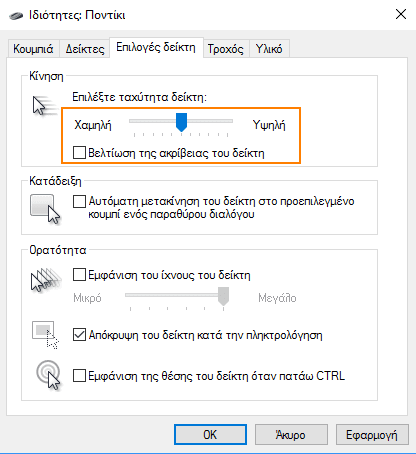This screenshot has width=416, height=454.
Task: Click the Εφαρμογή button
Action: [372, 435]
